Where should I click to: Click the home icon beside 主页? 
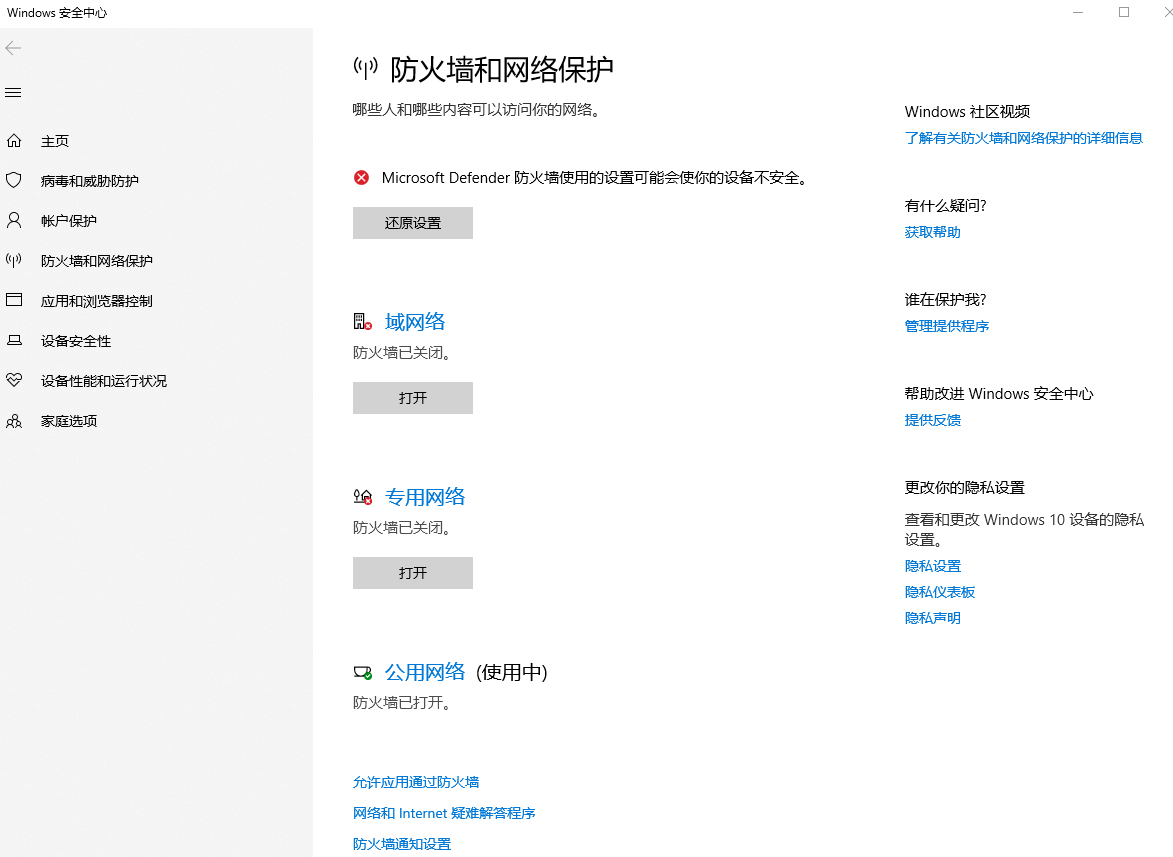(13, 141)
